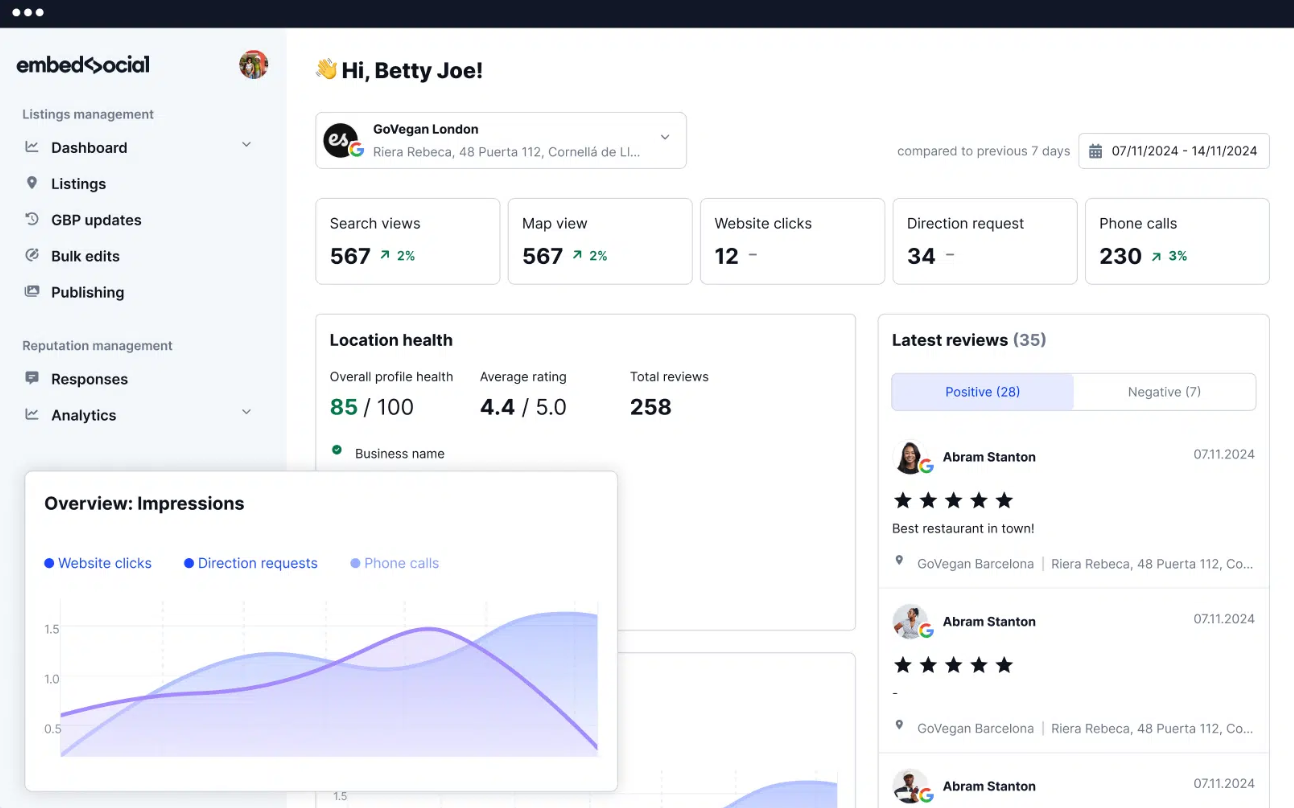Expand the Dashboard menu chevron
The height and width of the screenshot is (808, 1294).
click(x=247, y=145)
